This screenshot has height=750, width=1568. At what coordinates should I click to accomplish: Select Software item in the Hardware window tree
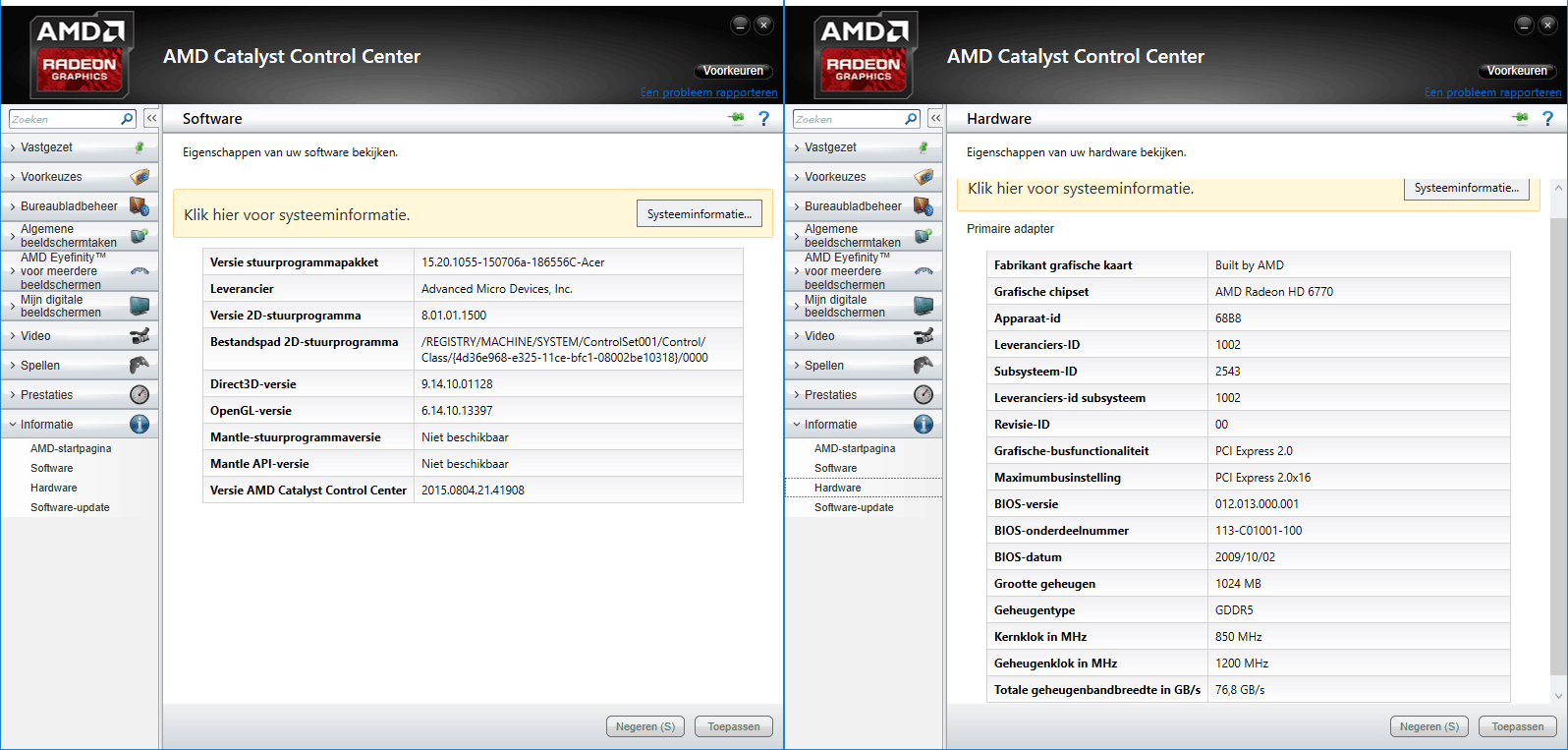(x=836, y=468)
